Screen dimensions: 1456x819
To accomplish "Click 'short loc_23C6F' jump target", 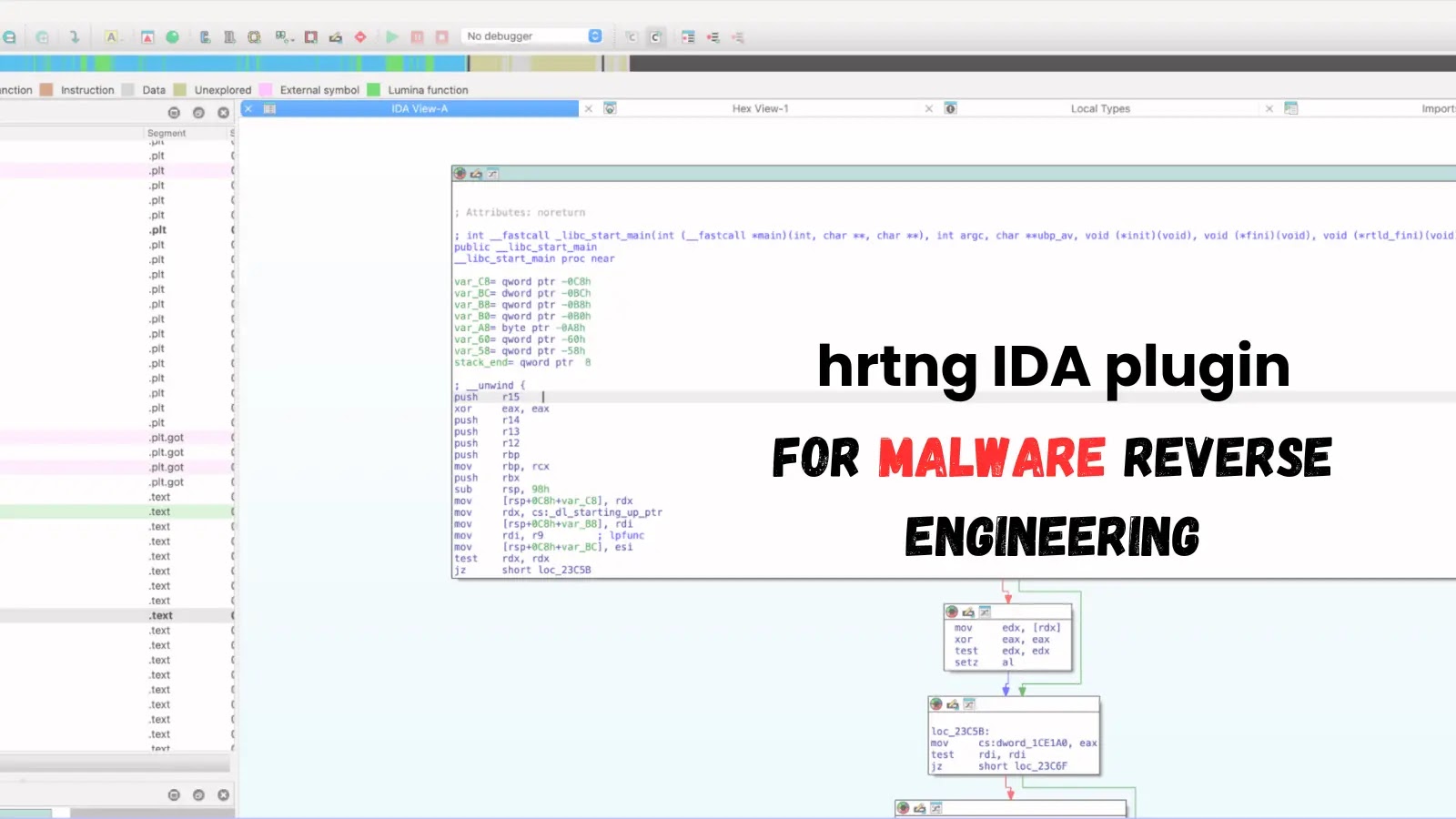I will coord(1023,766).
